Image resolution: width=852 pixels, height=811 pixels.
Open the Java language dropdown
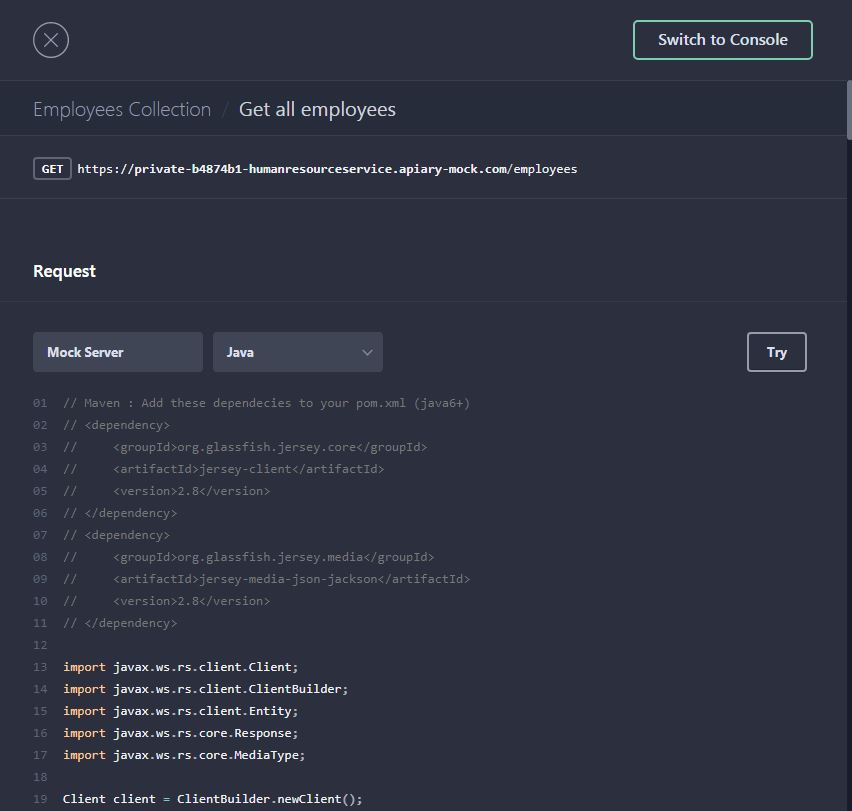[297, 352]
